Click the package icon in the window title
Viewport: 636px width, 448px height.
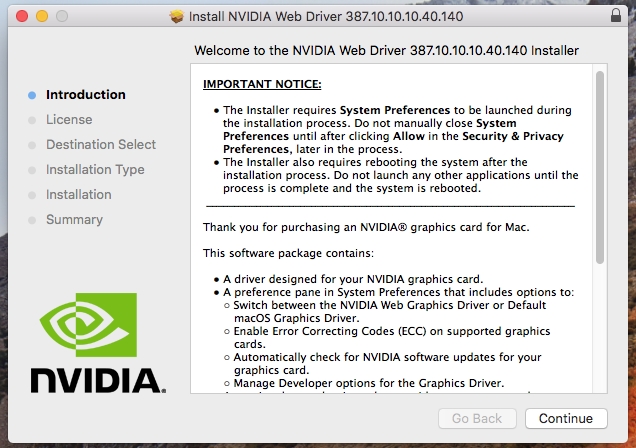tap(177, 16)
